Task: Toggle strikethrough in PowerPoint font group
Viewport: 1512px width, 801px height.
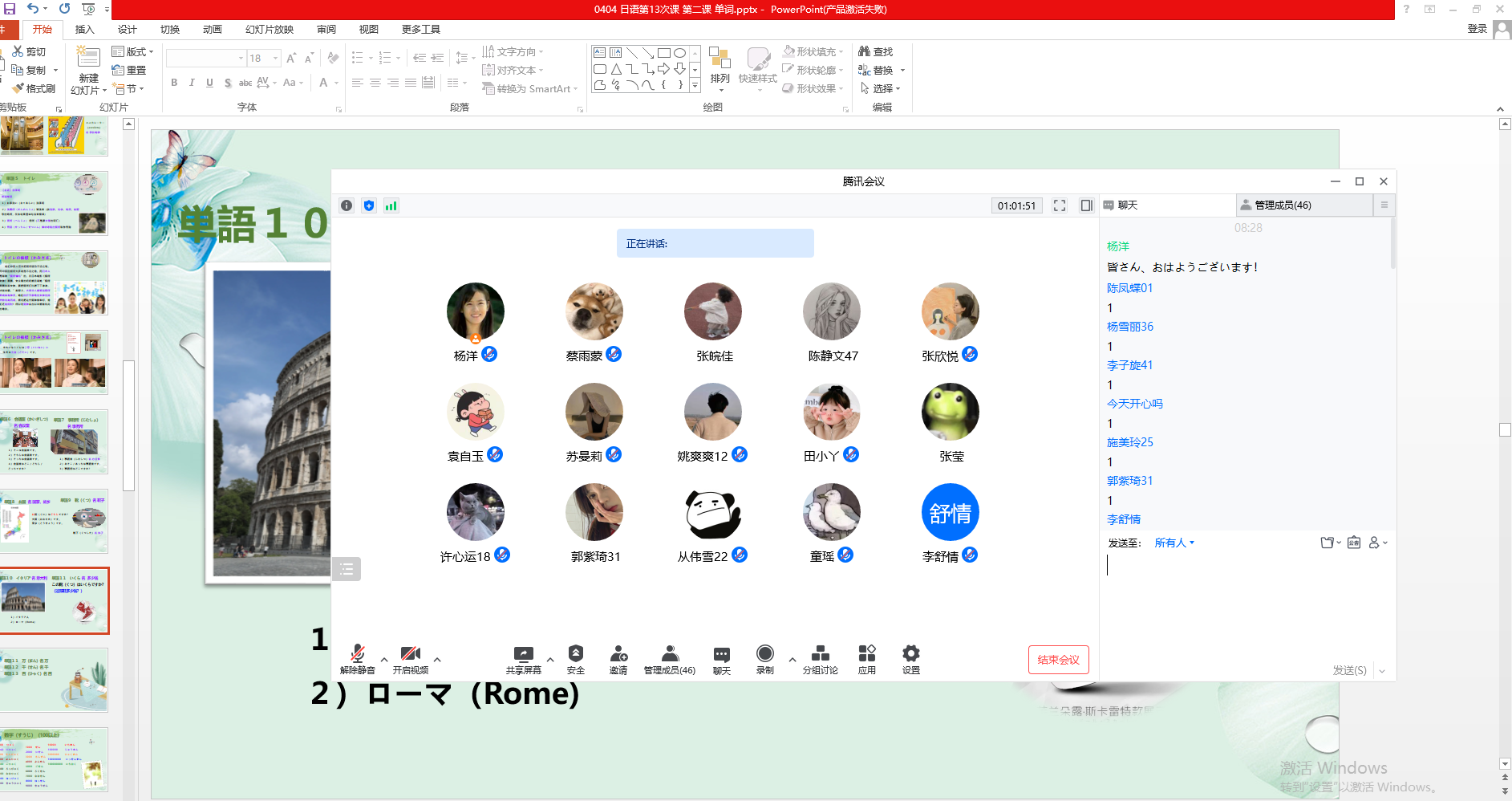Action: [245, 83]
